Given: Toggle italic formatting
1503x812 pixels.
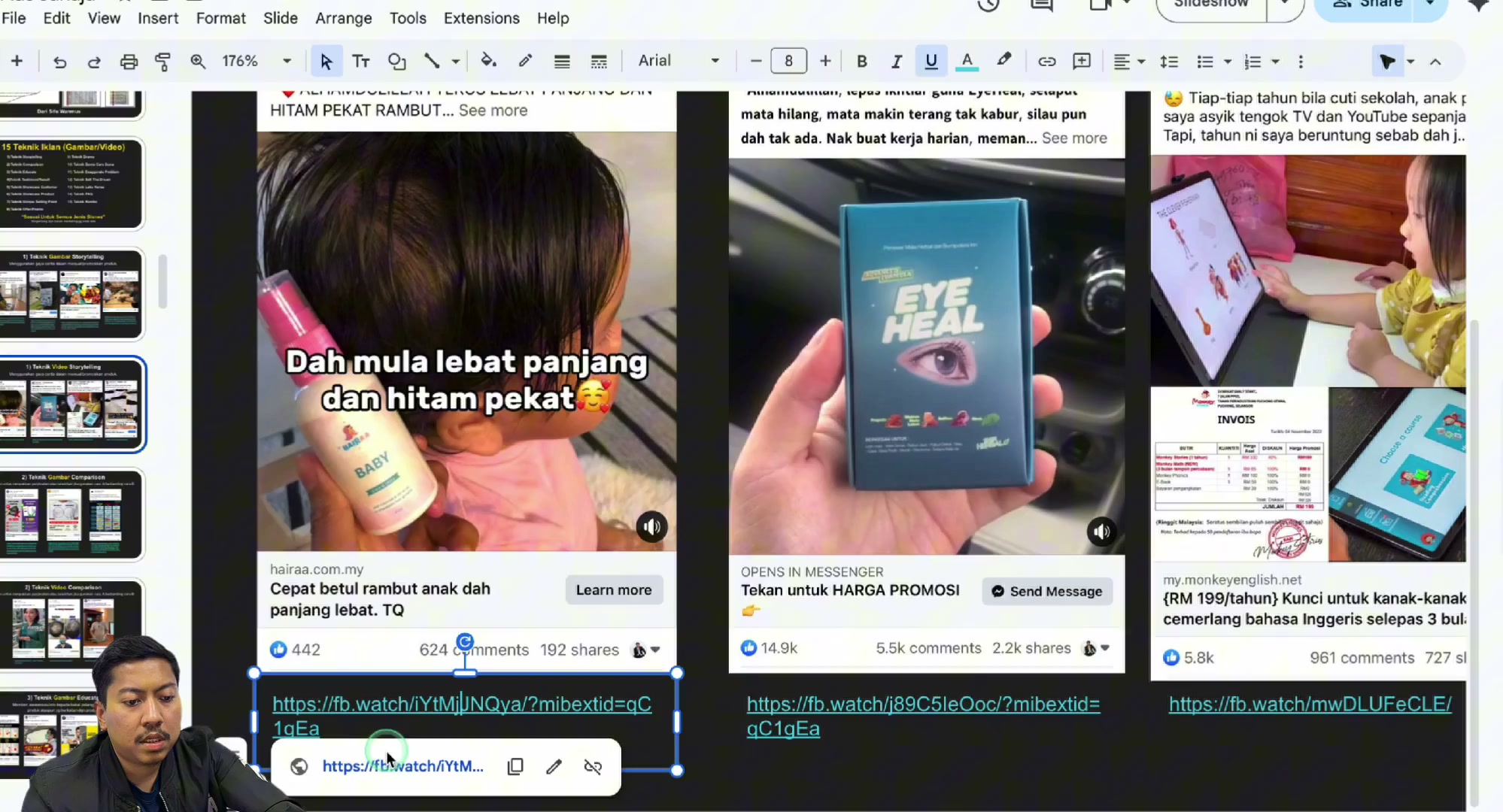Looking at the screenshot, I should [x=896, y=61].
